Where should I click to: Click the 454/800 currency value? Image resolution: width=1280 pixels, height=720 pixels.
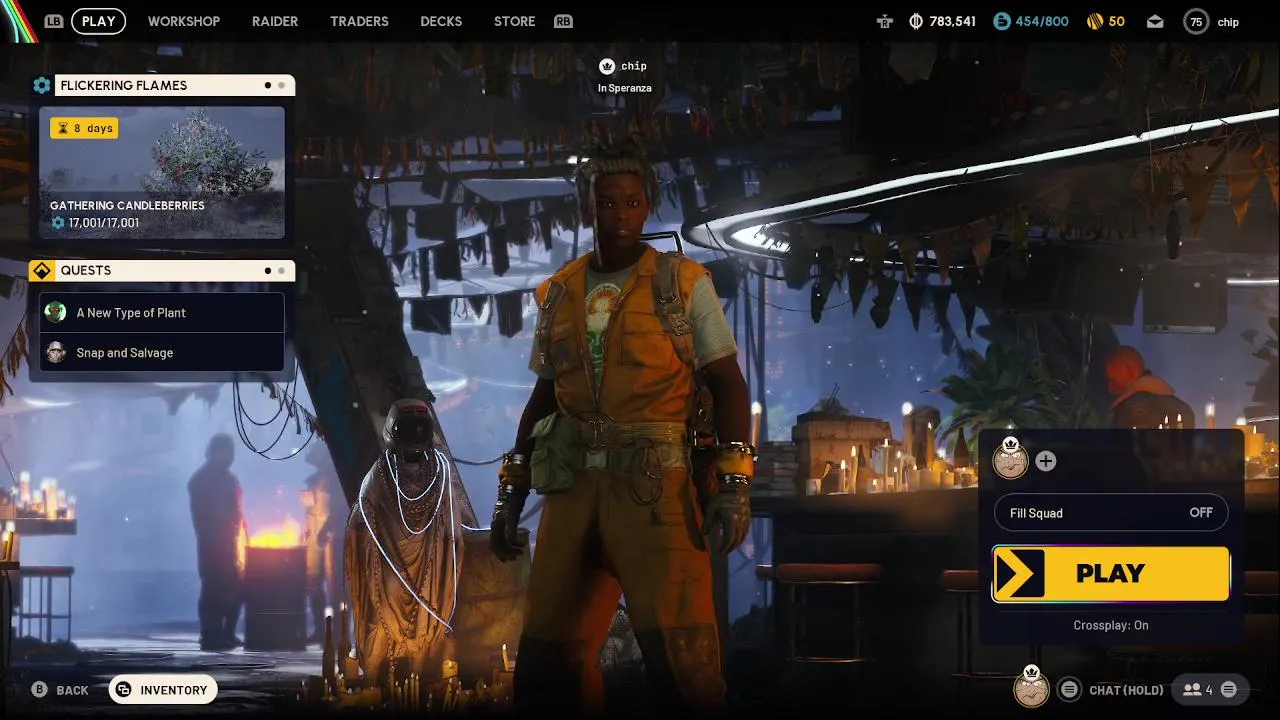(1042, 21)
